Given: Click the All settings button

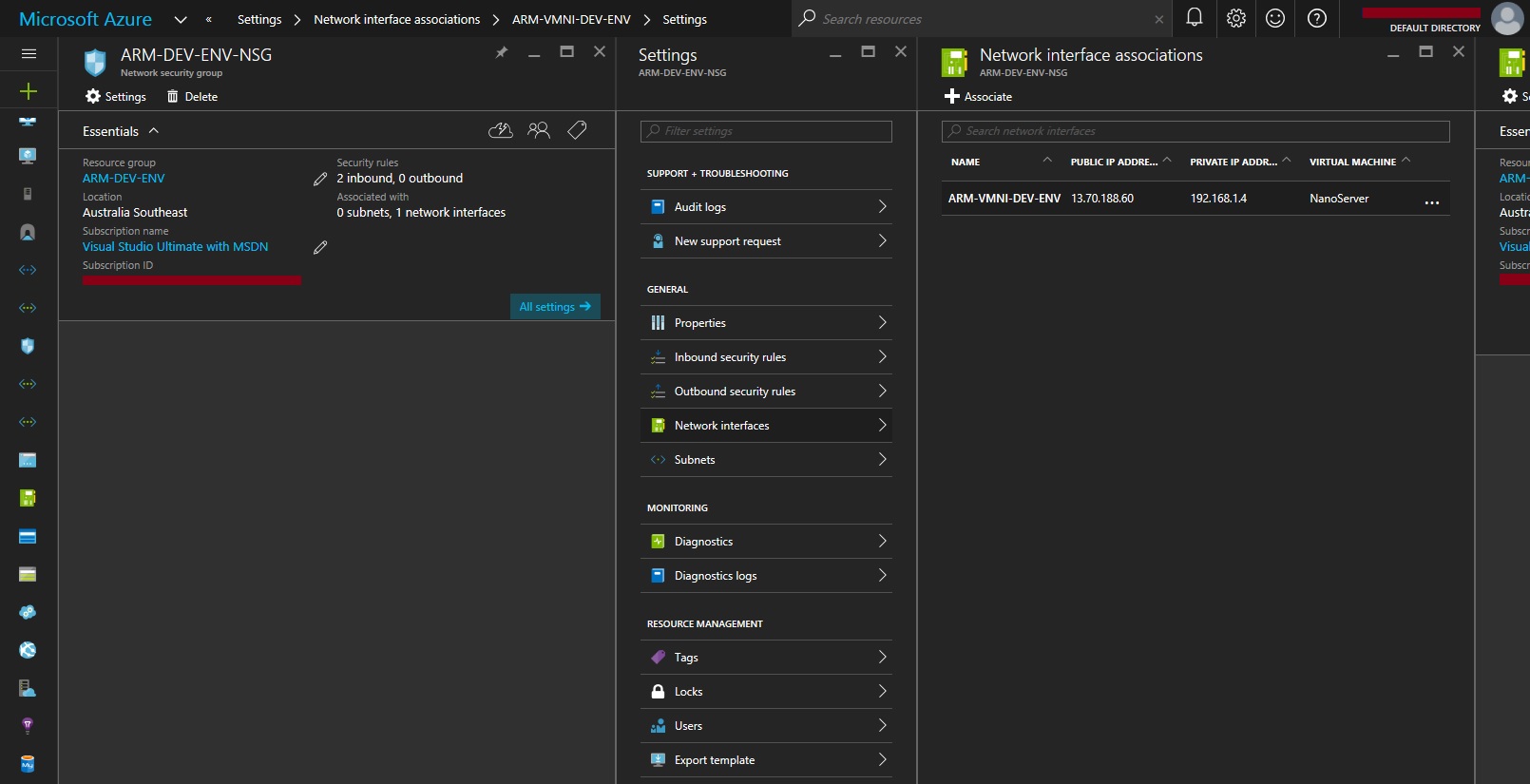Looking at the screenshot, I should 555,307.
